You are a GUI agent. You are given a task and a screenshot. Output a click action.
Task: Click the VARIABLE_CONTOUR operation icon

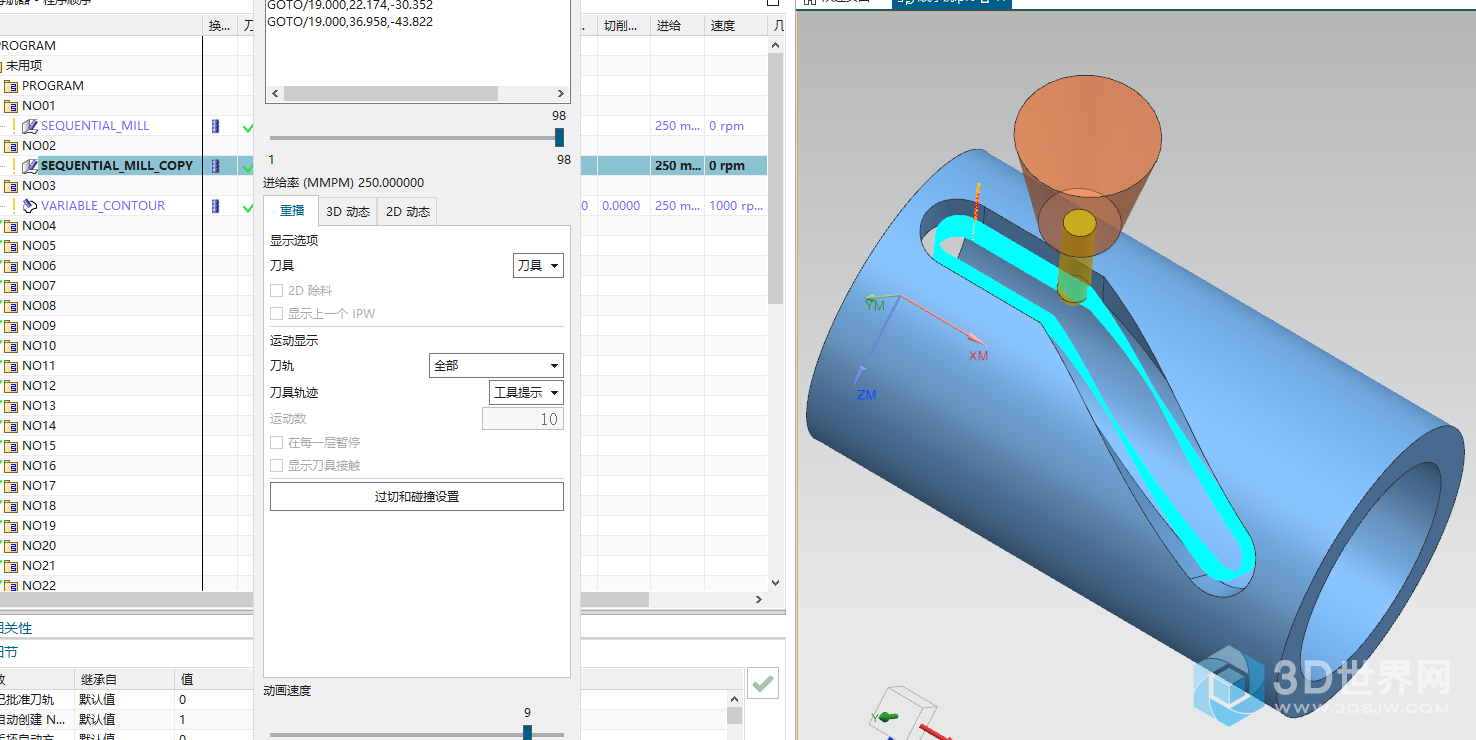tap(30, 206)
